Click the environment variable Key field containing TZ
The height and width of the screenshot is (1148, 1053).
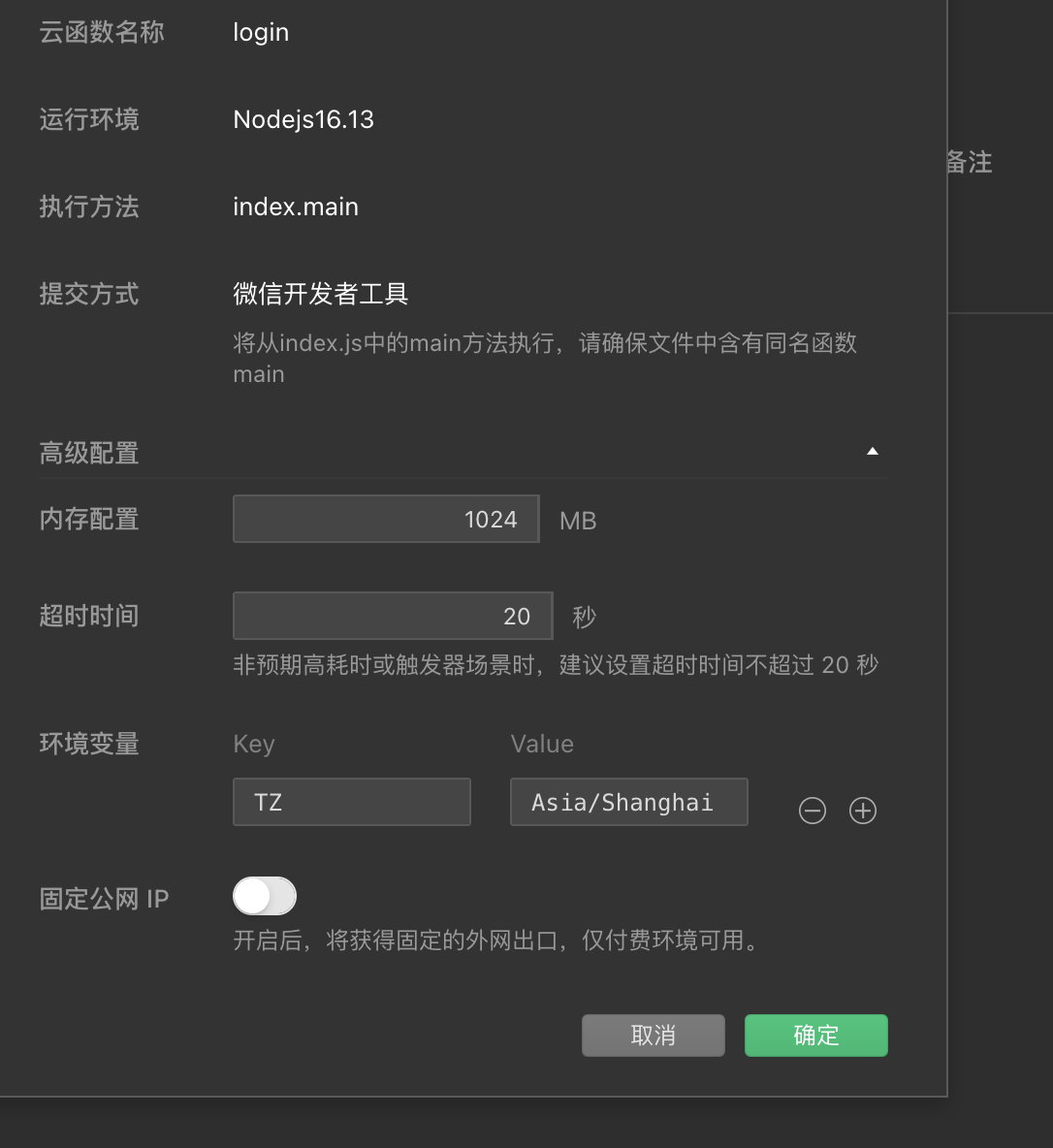tap(351, 802)
